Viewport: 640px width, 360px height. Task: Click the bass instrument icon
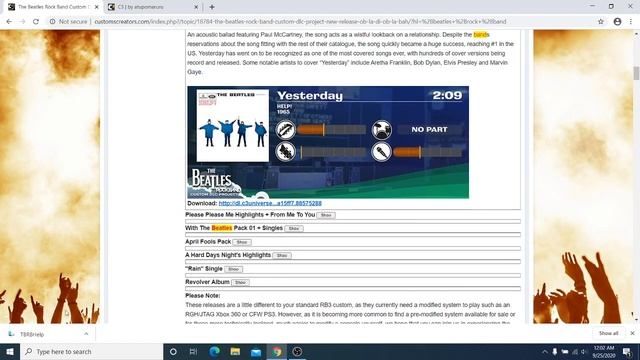click(x=285, y=152)
